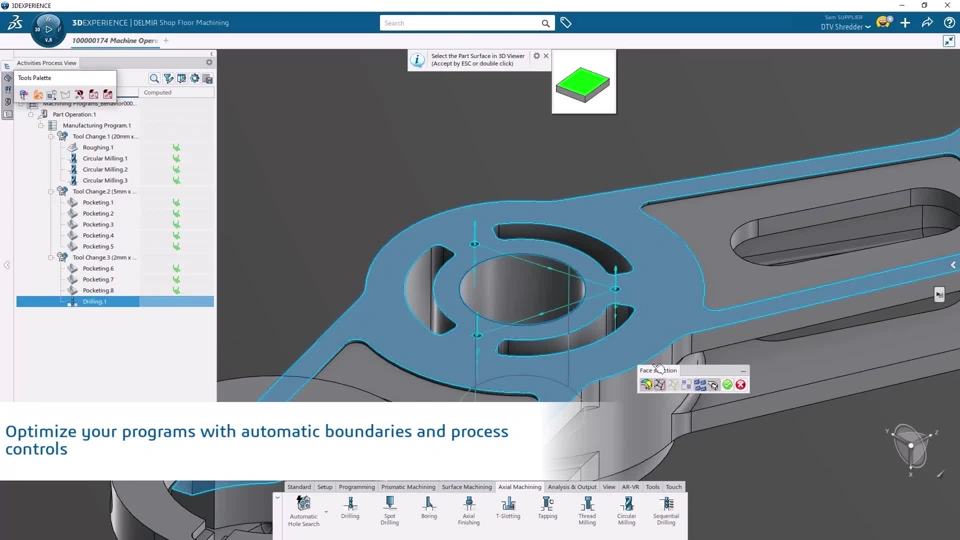Choose the Thread Milling tool
The image size is (960, 540).
pyautogui.click(x=587, y=511)
